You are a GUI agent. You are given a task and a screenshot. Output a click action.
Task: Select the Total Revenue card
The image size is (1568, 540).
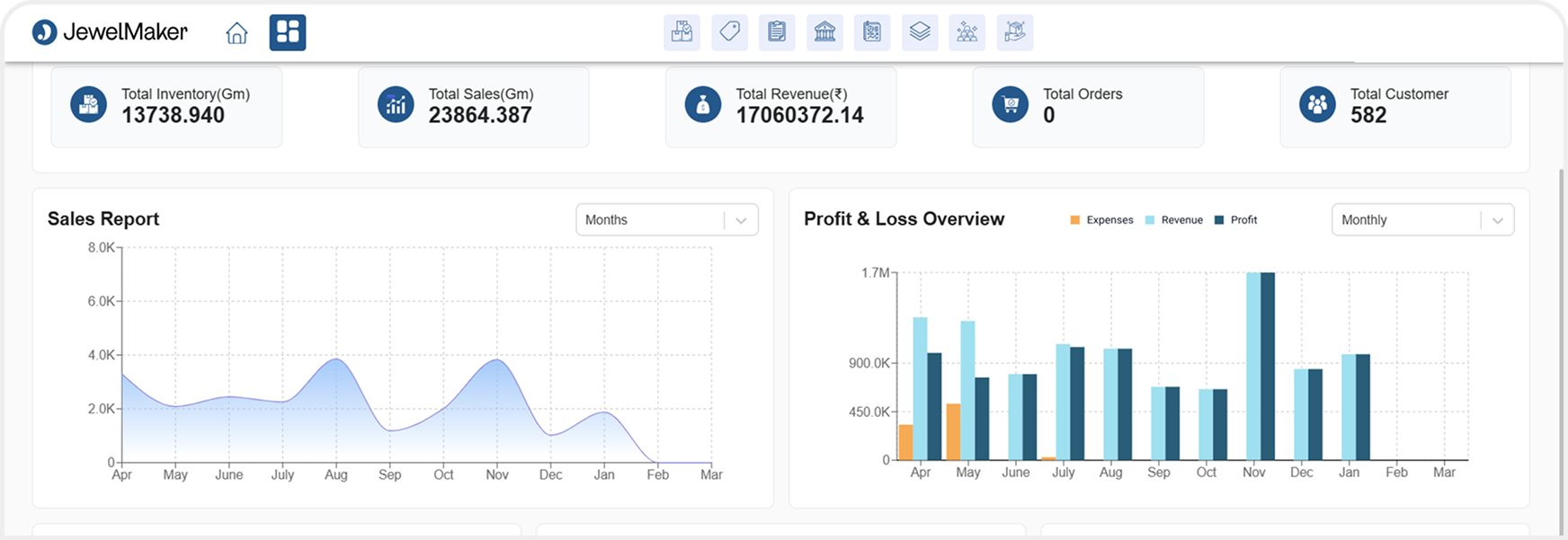click(780, 106)
